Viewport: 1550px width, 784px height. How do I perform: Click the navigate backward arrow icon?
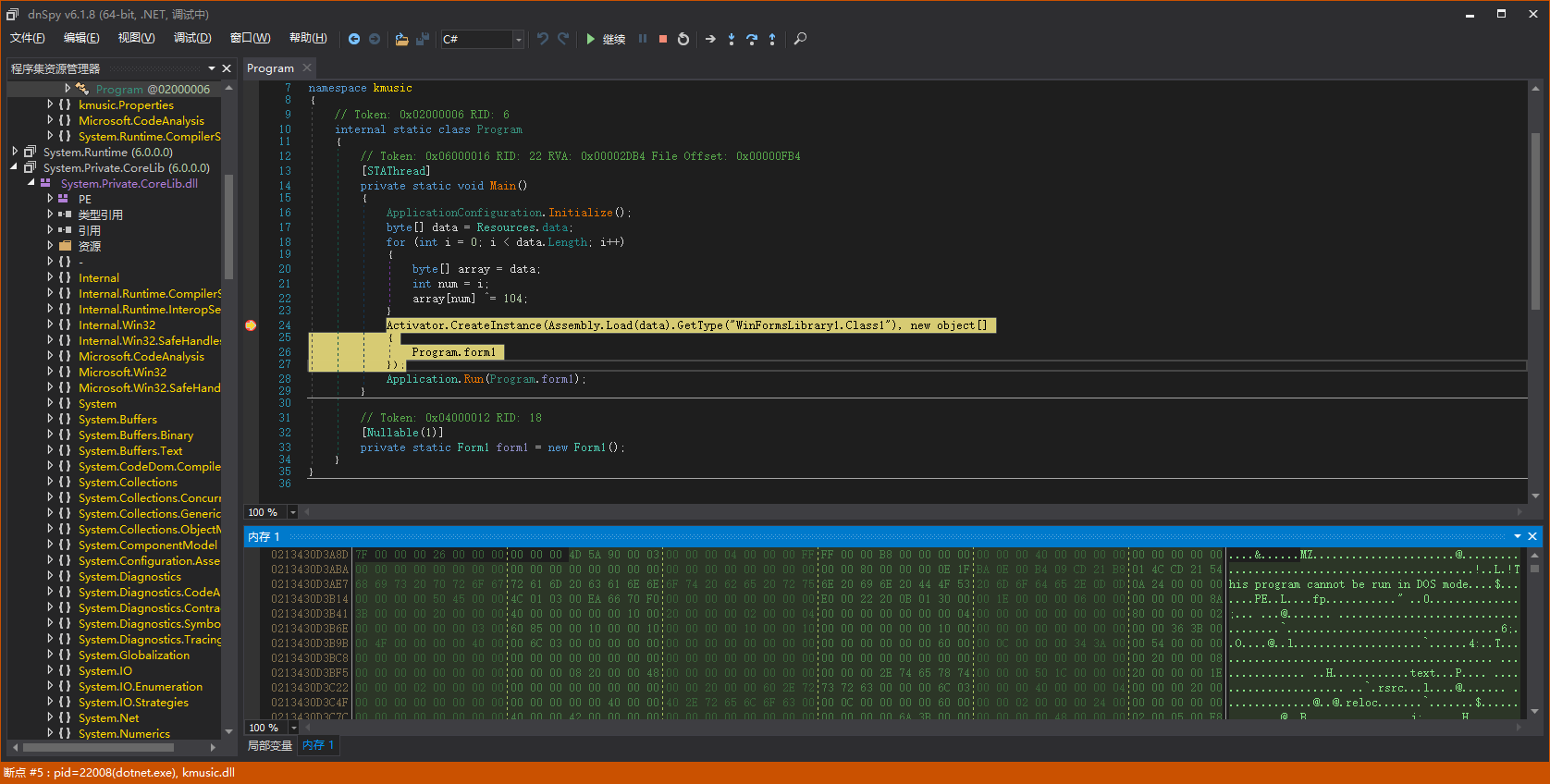pos(354,39)
